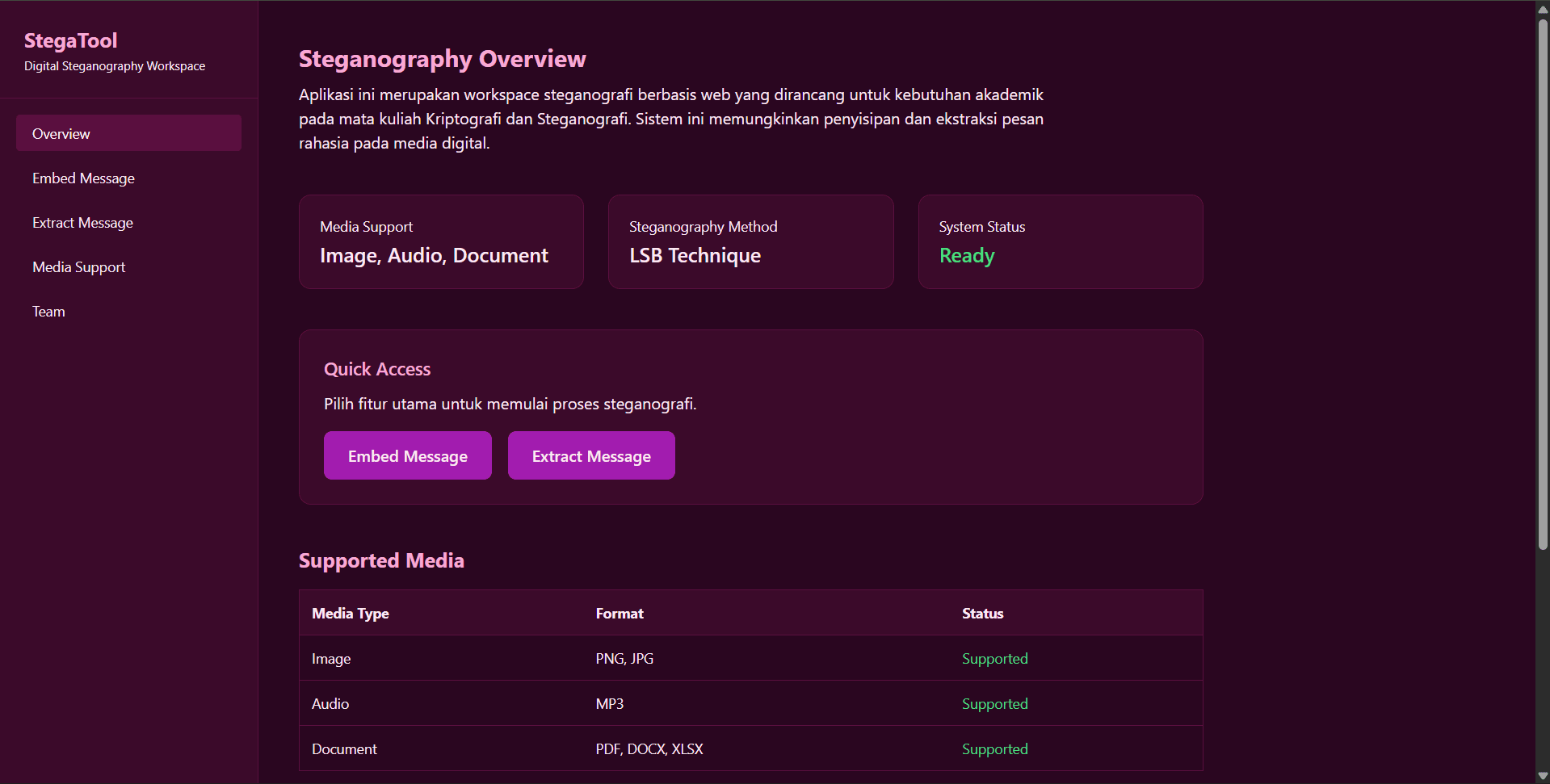This screenshot has height=784, width=1550.
Task: Click Supported status in Image row
Action: 995,659
